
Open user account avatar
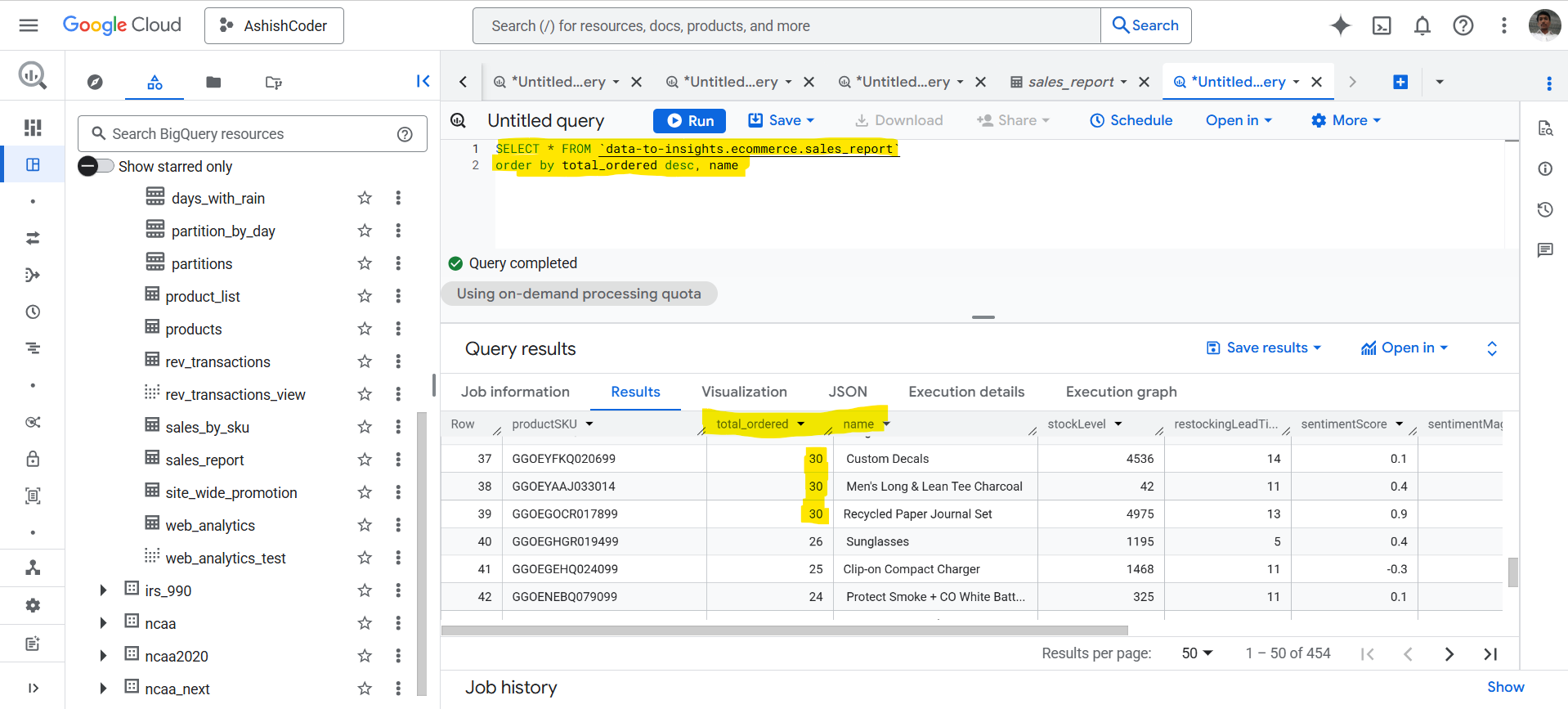[1544, 25]
